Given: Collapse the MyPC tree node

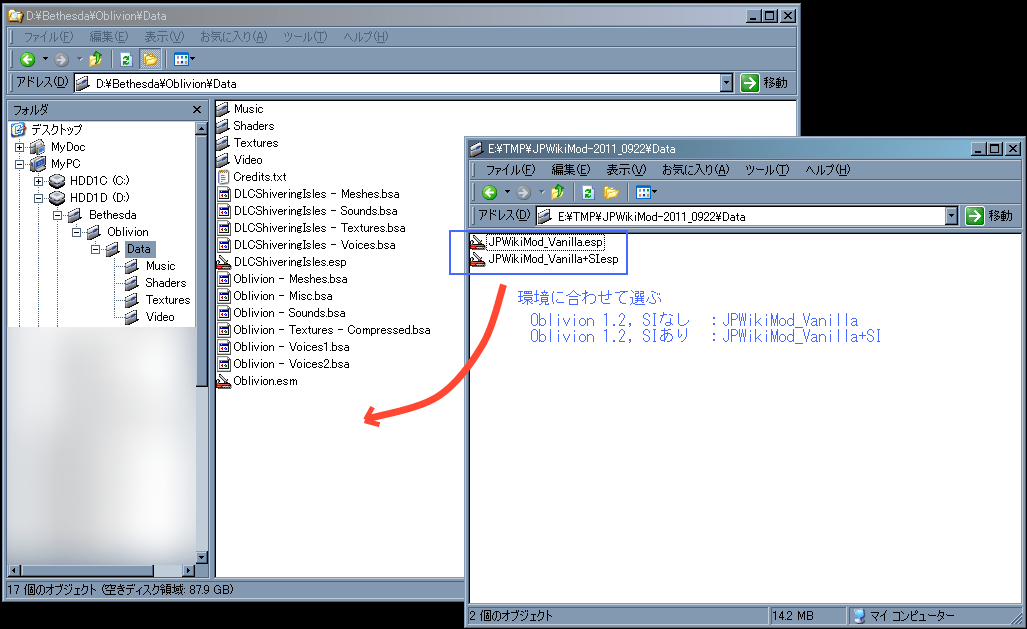Looking at the screenshot, I should 21,164.
